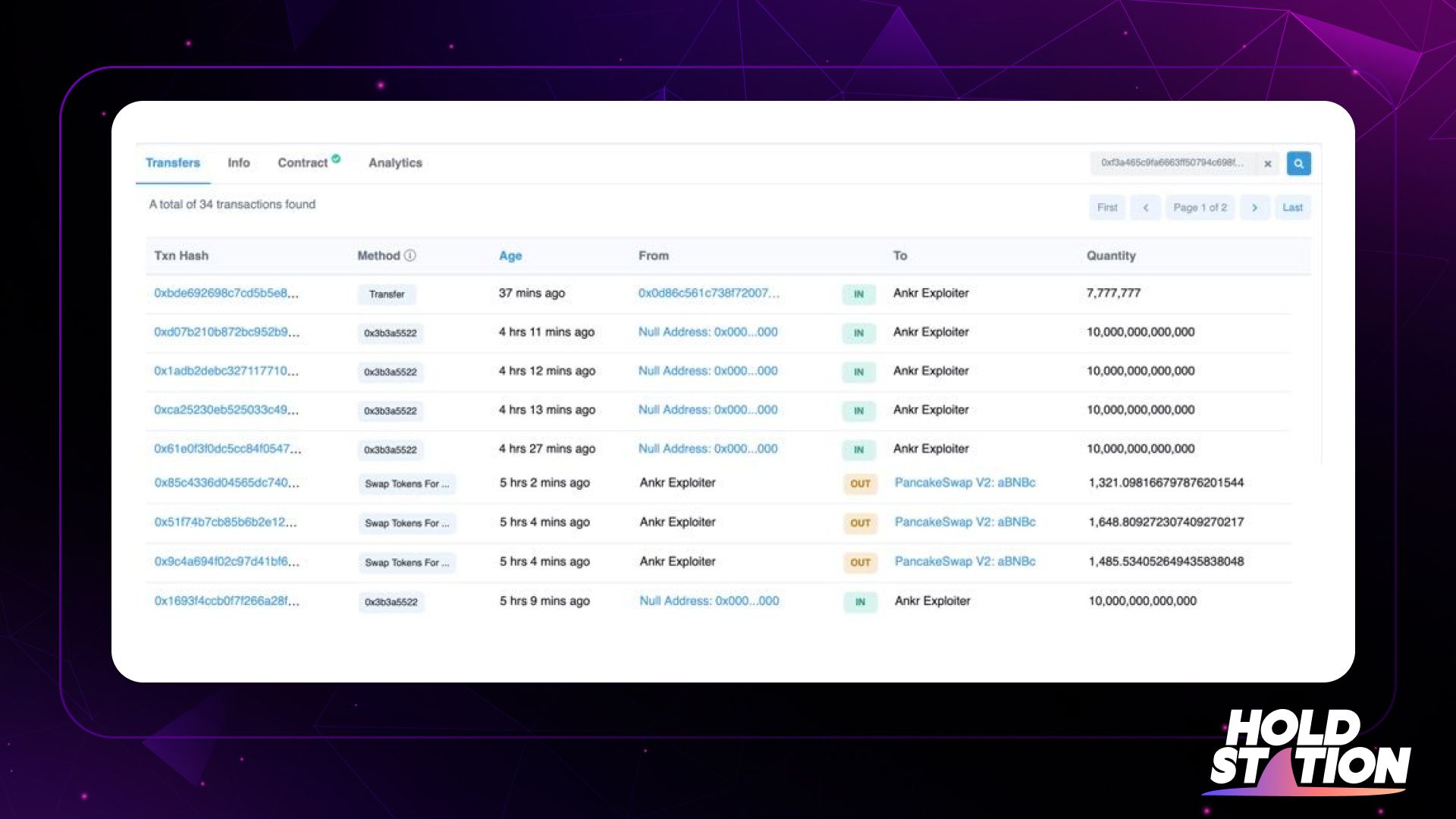This screenshot has width=1456, height=819.
Task: Click the Last page button
Action: [x=1292, y=208]
